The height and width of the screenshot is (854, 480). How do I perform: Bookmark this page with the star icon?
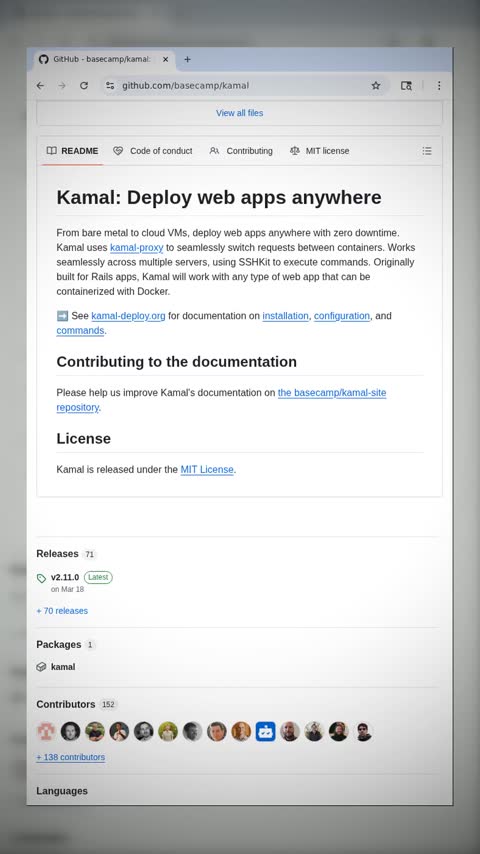click(376, 86)
